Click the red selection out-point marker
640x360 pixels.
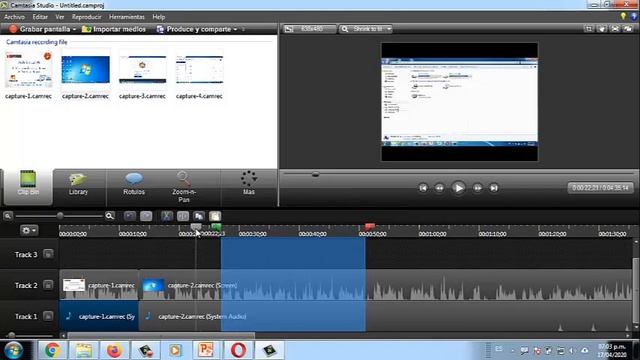(370, 227)
